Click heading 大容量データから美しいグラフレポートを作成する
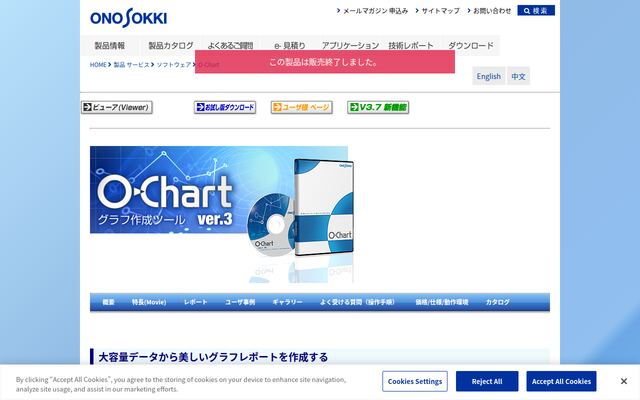This screenshot has height=400, width=640. click(x=213, y=357)
